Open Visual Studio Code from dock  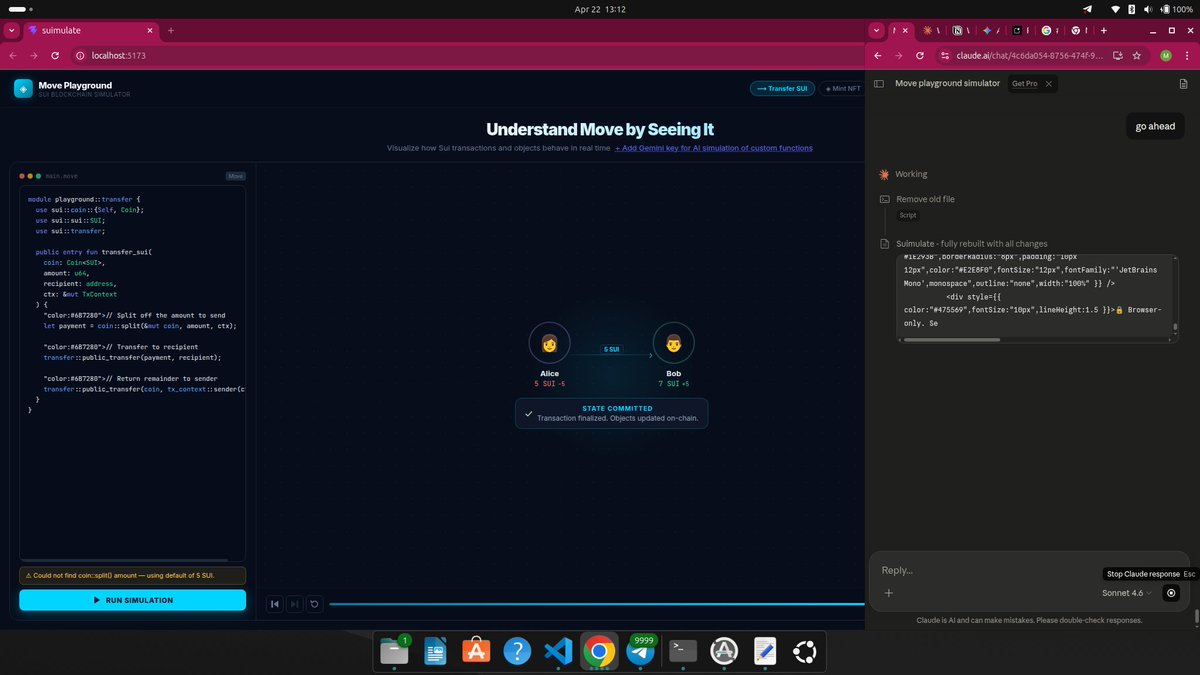(x=557, y=652)
